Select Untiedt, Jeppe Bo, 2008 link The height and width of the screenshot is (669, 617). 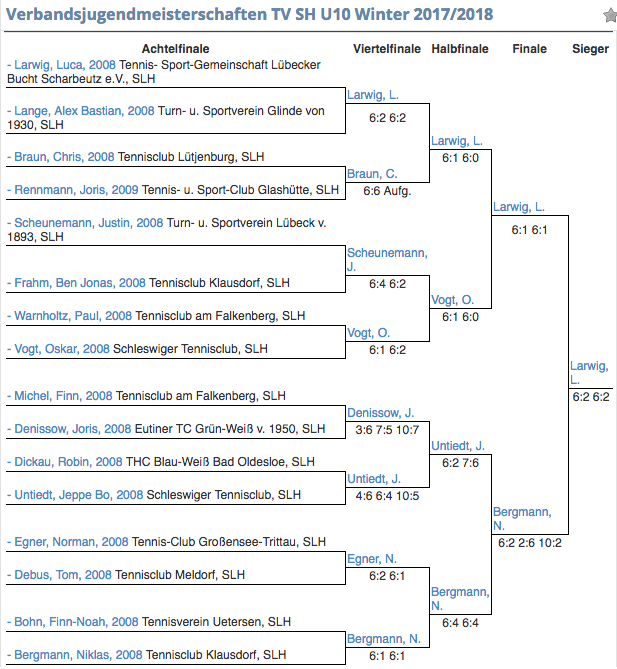(x=79, y=495)
